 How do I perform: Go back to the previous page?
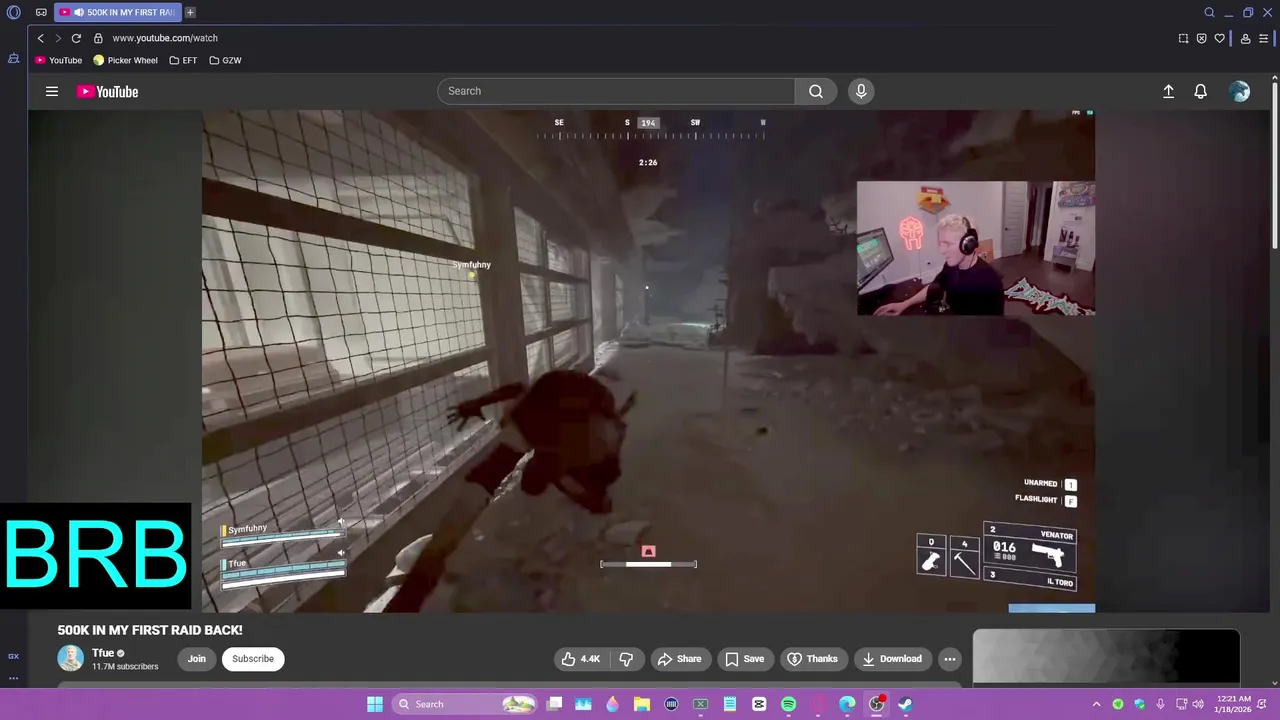point(40,38)
